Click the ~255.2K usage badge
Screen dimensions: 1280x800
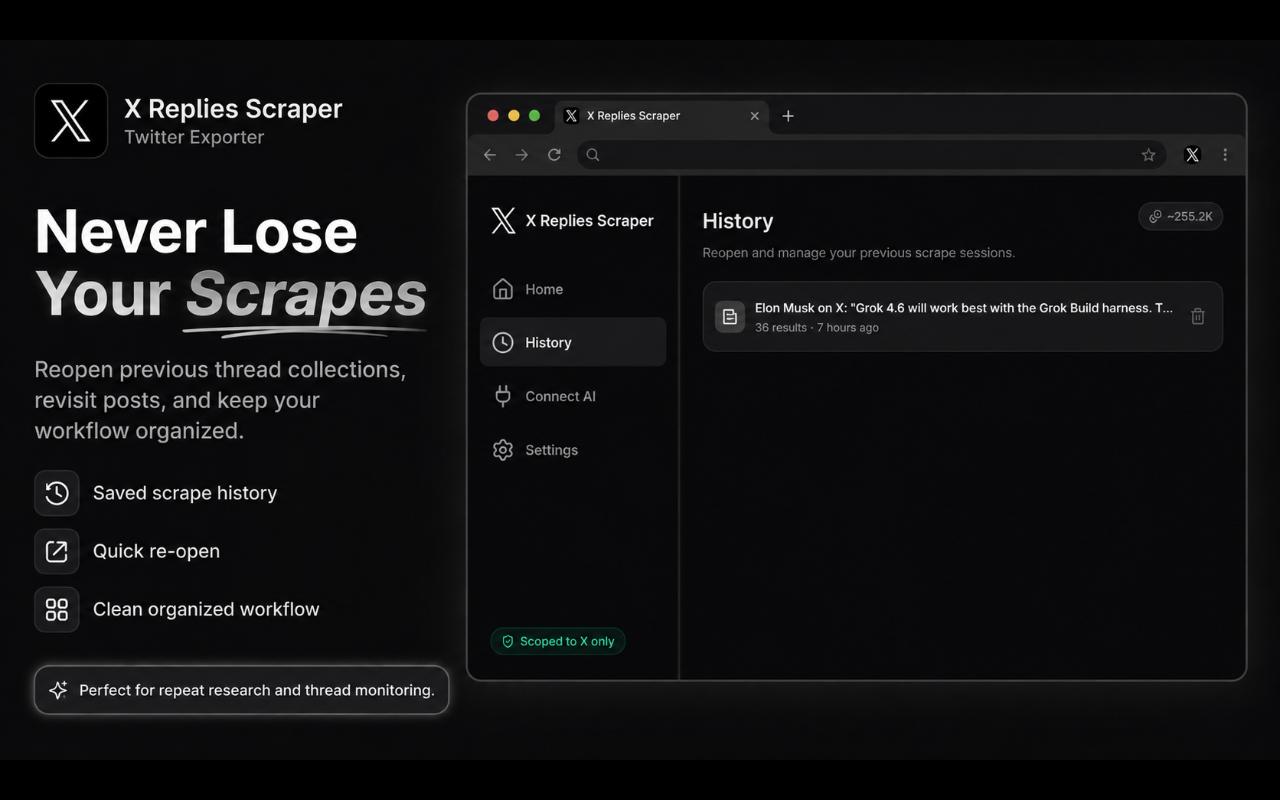1180,216
